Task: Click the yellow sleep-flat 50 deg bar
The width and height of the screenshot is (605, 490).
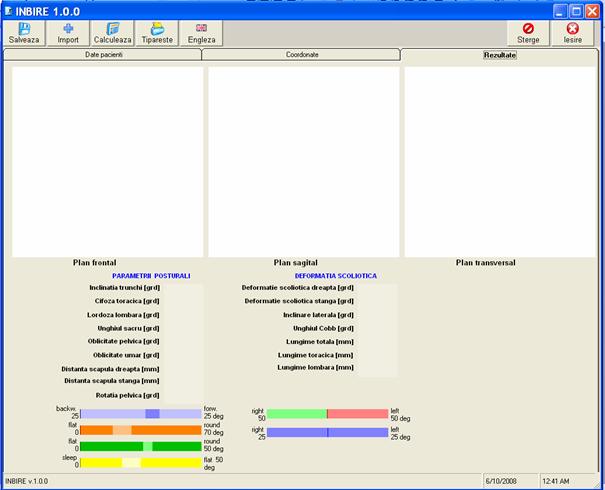Action: tap(140, 462)
